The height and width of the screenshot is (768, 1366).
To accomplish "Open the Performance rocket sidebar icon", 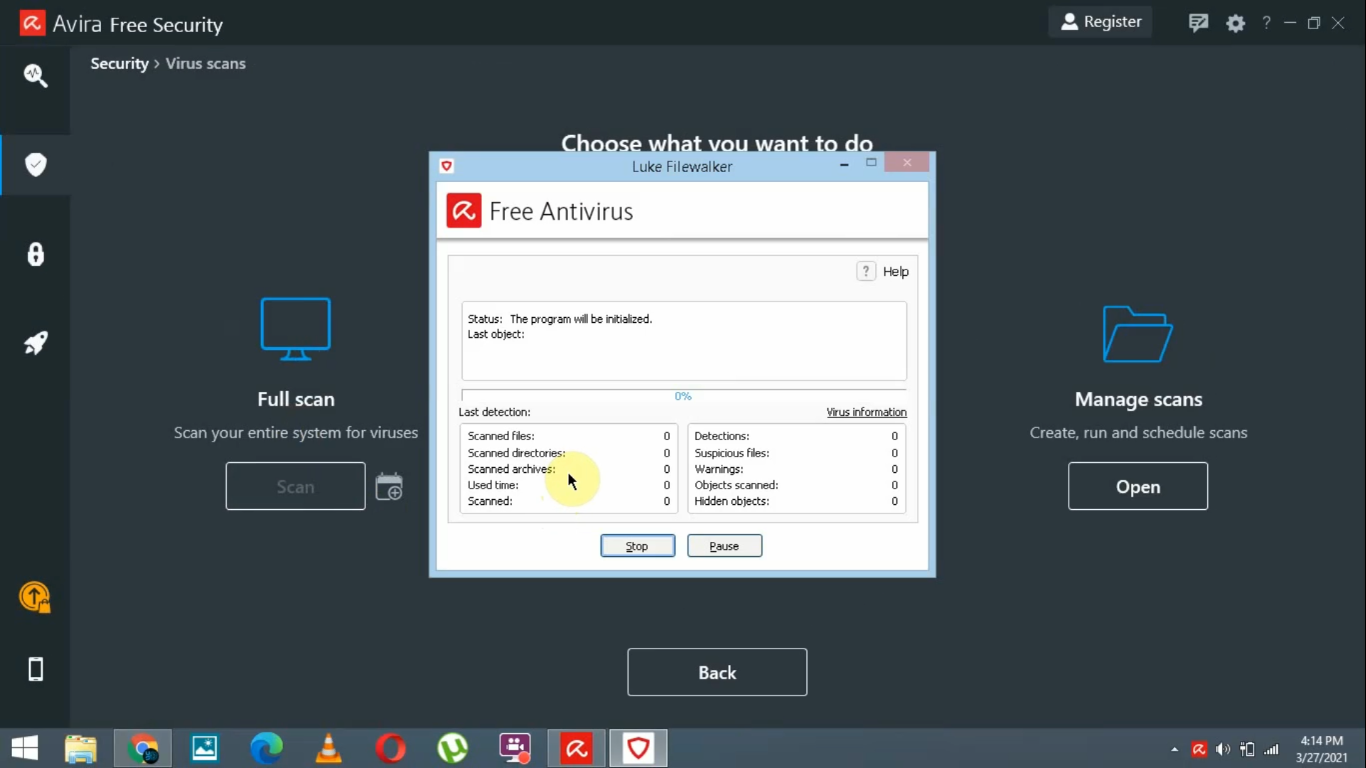I will [36, 343].
